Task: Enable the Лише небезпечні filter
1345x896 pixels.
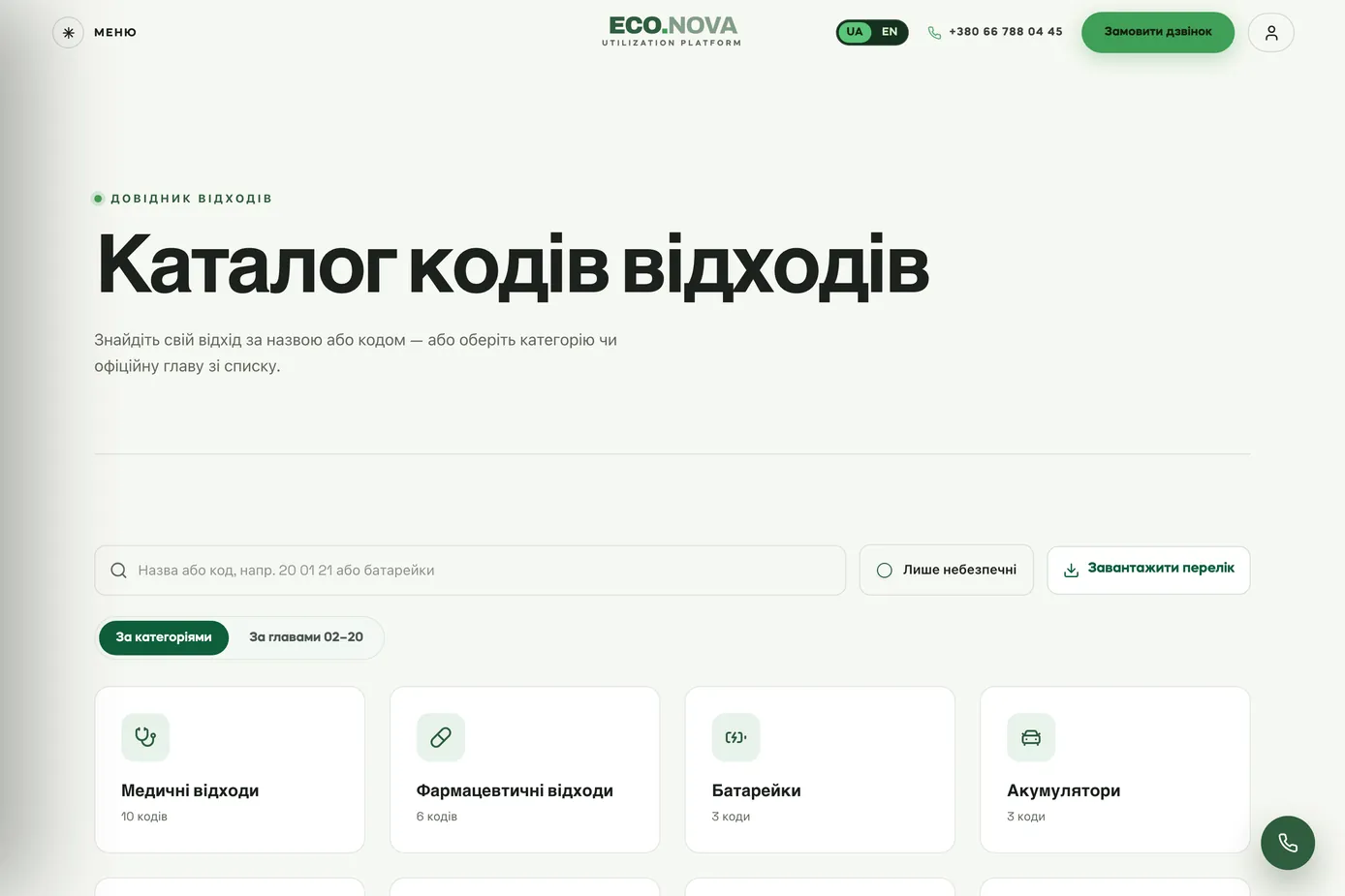Action: coord(947,570)
